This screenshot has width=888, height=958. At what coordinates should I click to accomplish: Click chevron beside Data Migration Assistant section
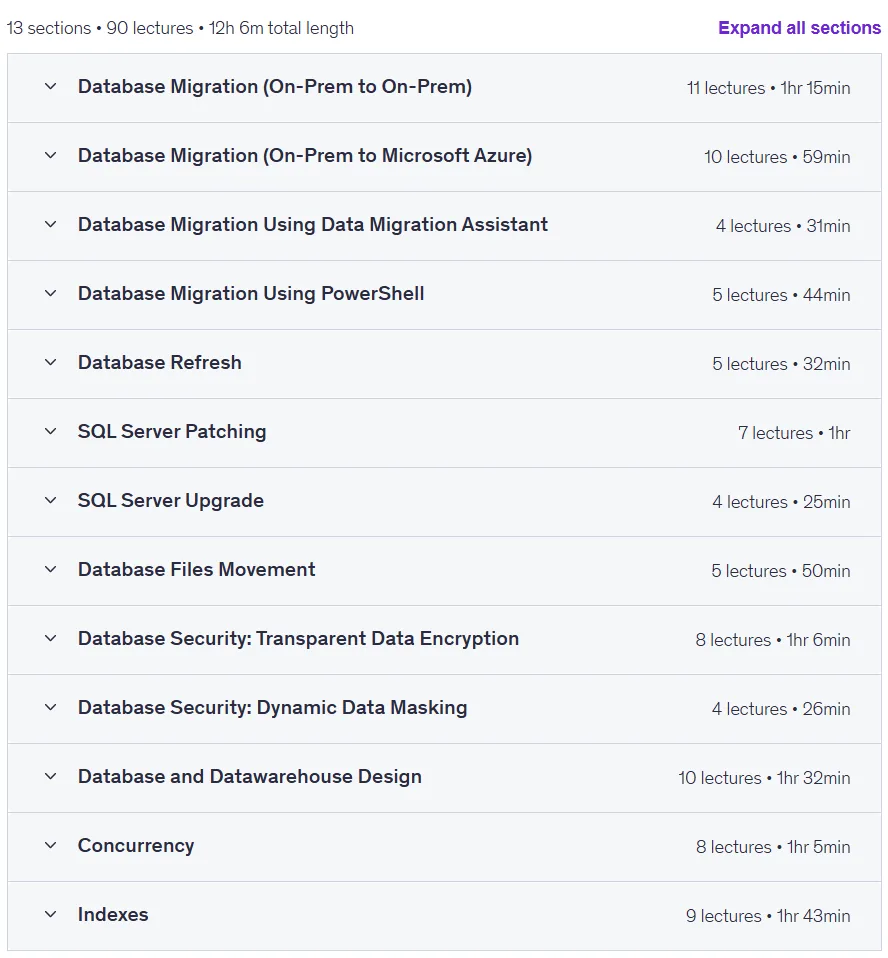(x=51, y=225)
